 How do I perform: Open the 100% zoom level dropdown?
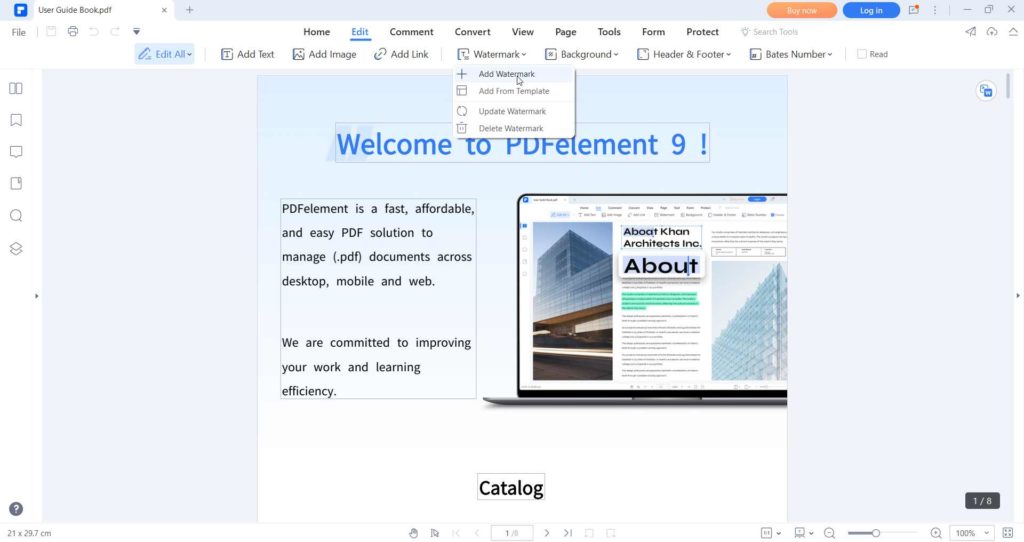pos(971,533)
